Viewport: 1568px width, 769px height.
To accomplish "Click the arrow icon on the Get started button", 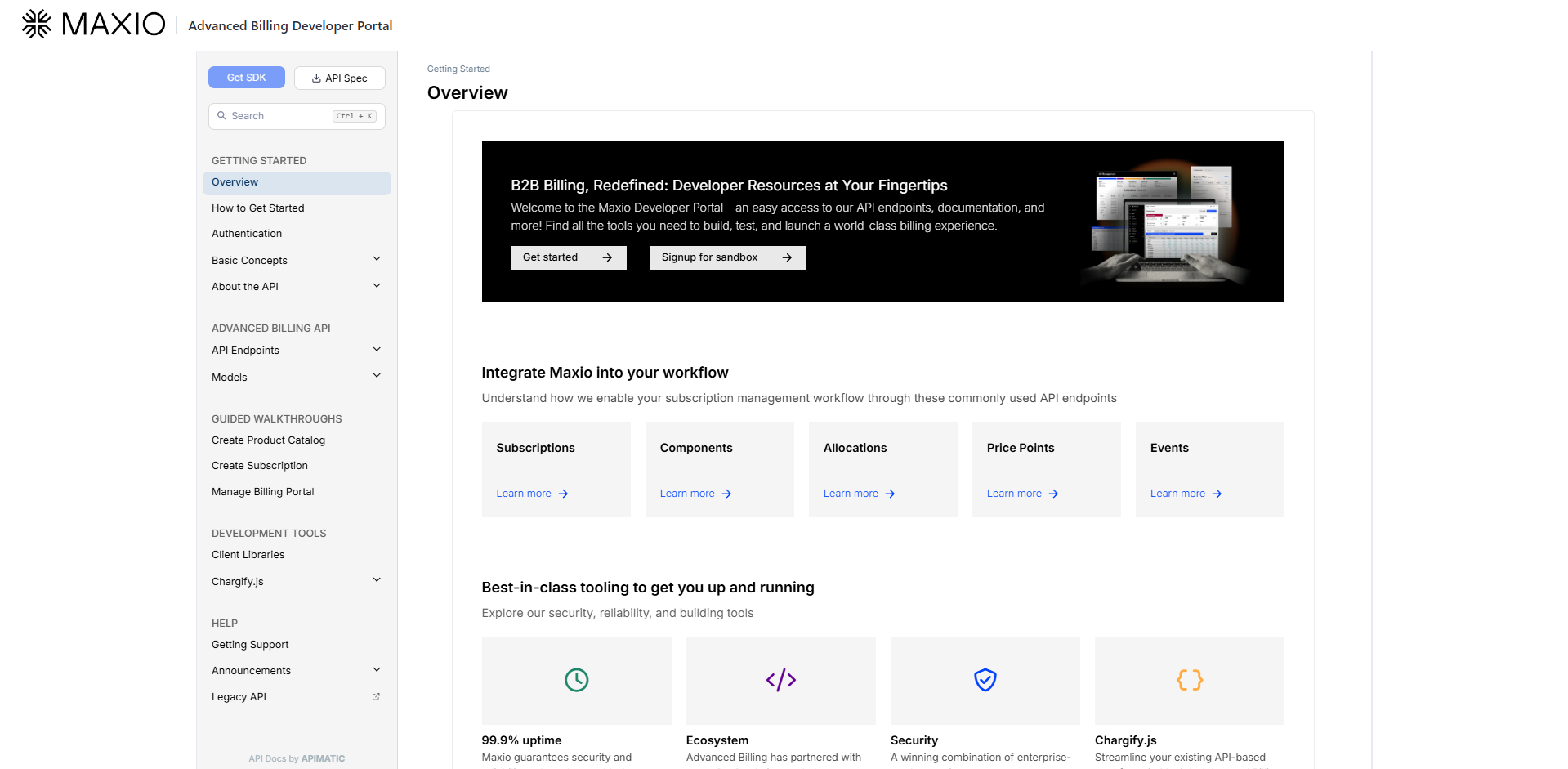I will [607, 257].
